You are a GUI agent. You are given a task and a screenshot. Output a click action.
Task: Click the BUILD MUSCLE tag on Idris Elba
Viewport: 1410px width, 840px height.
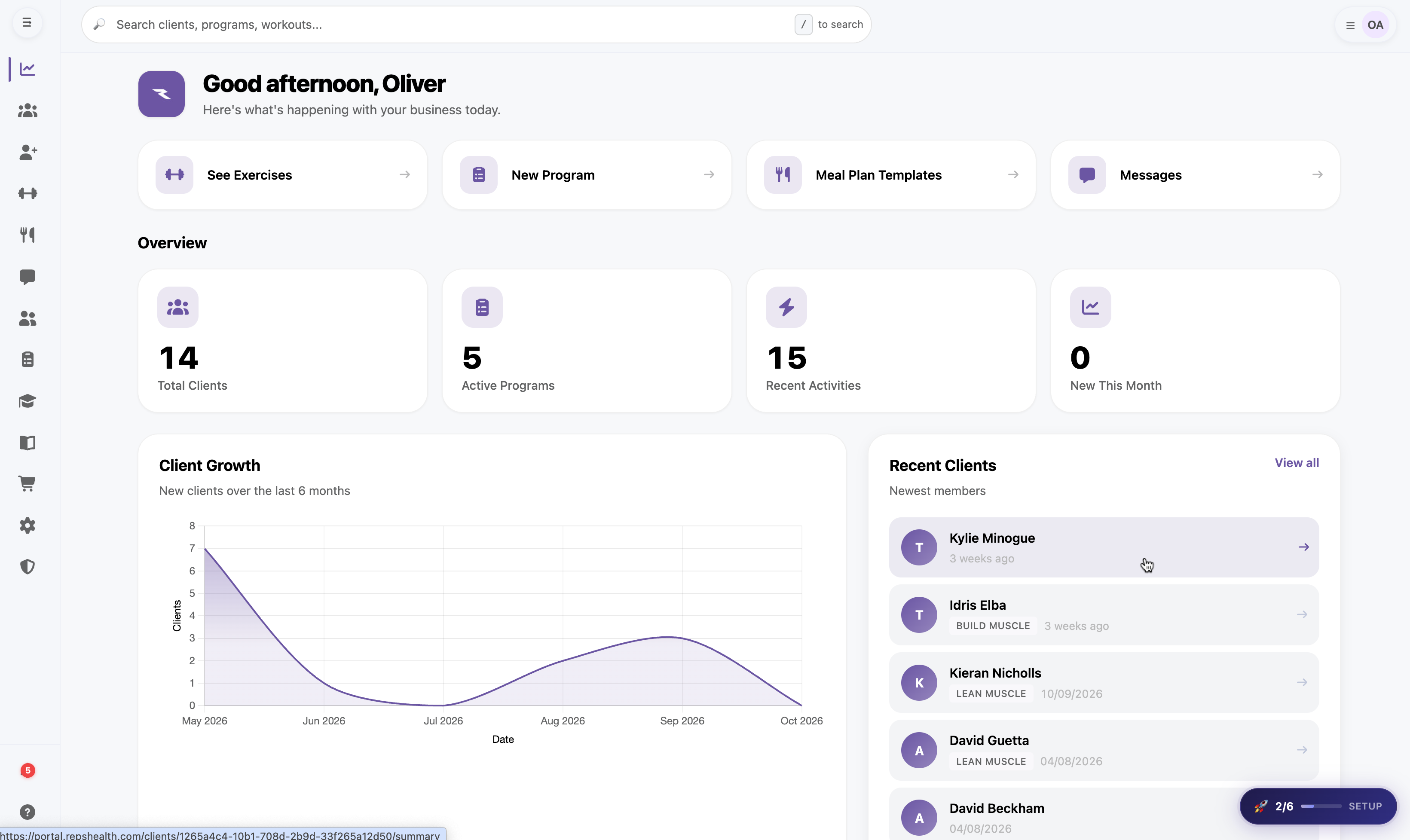[x=993, y=626]
